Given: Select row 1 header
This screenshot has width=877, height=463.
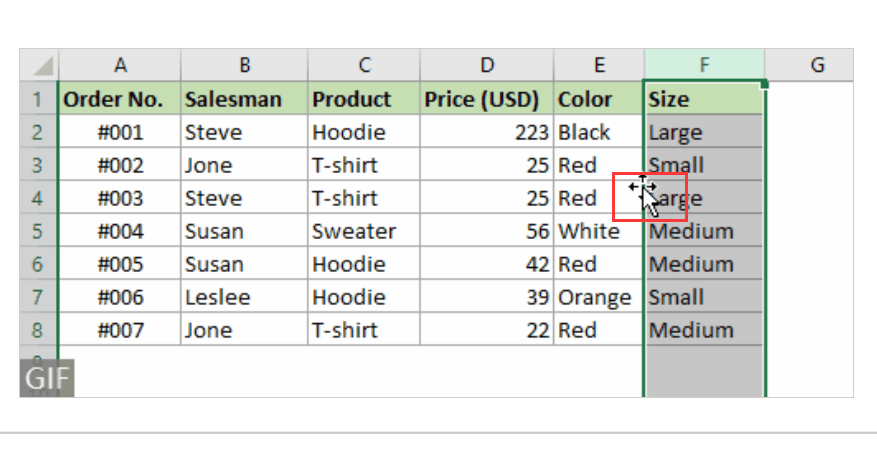Looking at the screenshot, I should [x=38, y=99].
